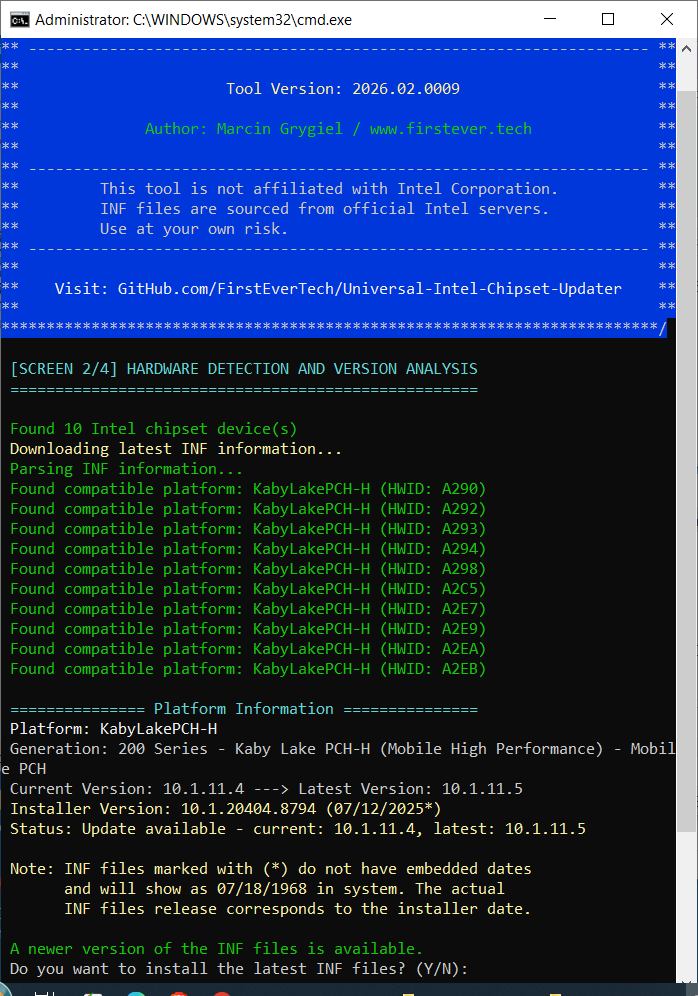Click 'Found 10 Intel chipset device(s)'

pyautogui.click(x=154, y=429)
